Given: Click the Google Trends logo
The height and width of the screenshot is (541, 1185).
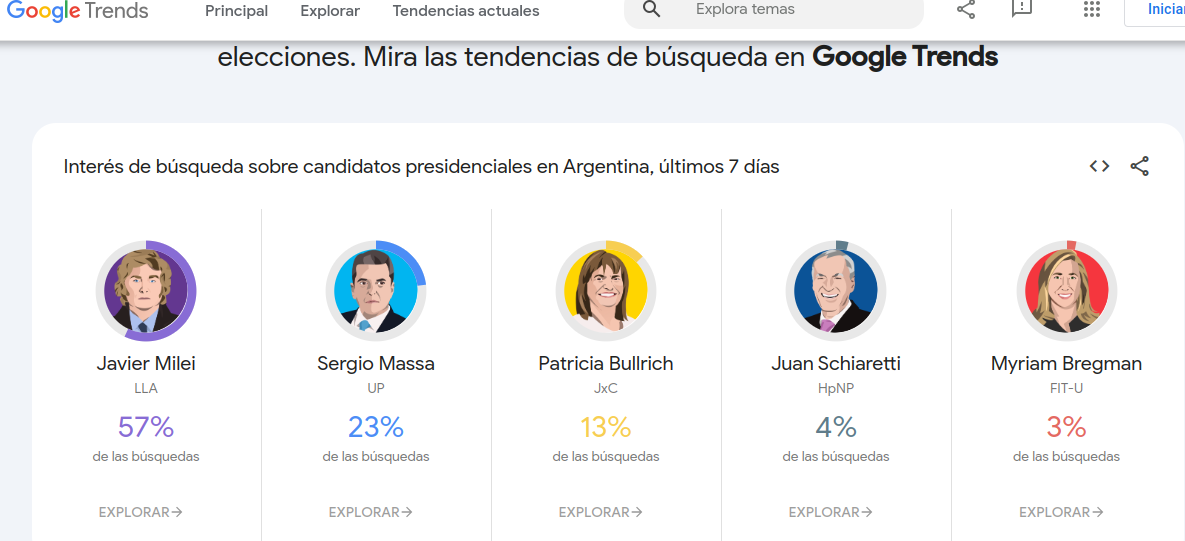Looking at the screenshot, I should coord(78,11).
